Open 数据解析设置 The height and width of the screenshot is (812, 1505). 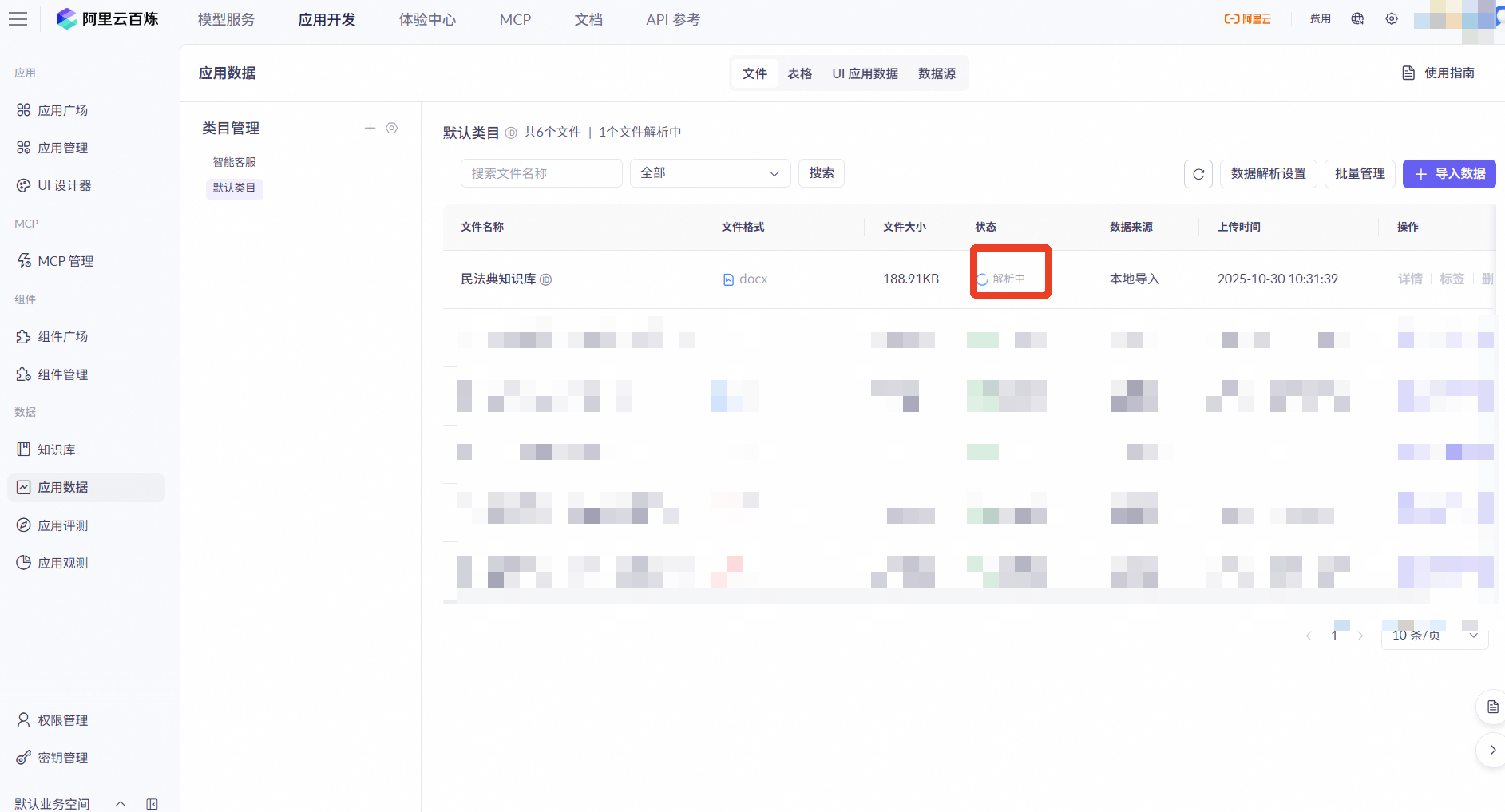(x=1268, y=174)
